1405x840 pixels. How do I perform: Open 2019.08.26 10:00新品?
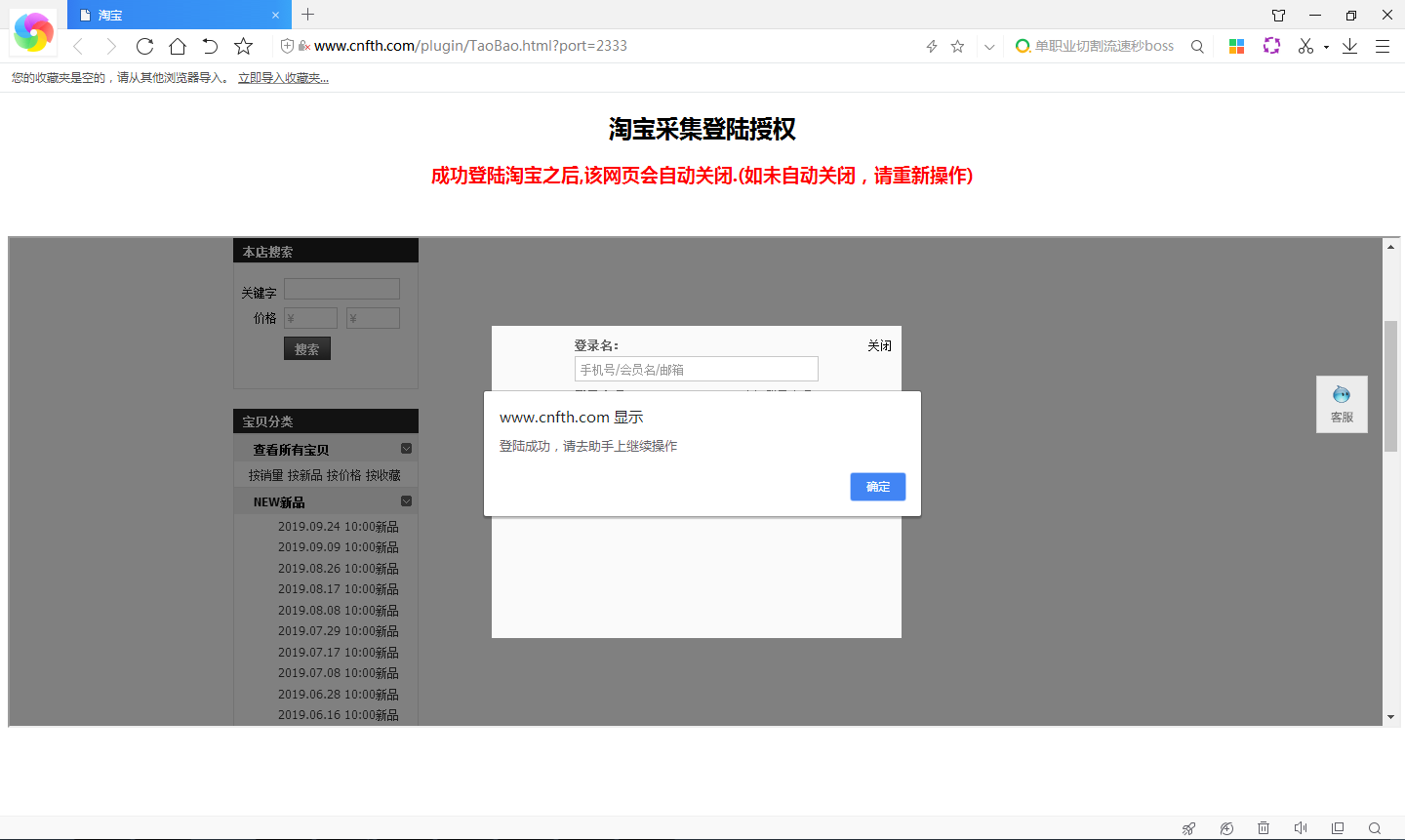(x=338, y=569)
